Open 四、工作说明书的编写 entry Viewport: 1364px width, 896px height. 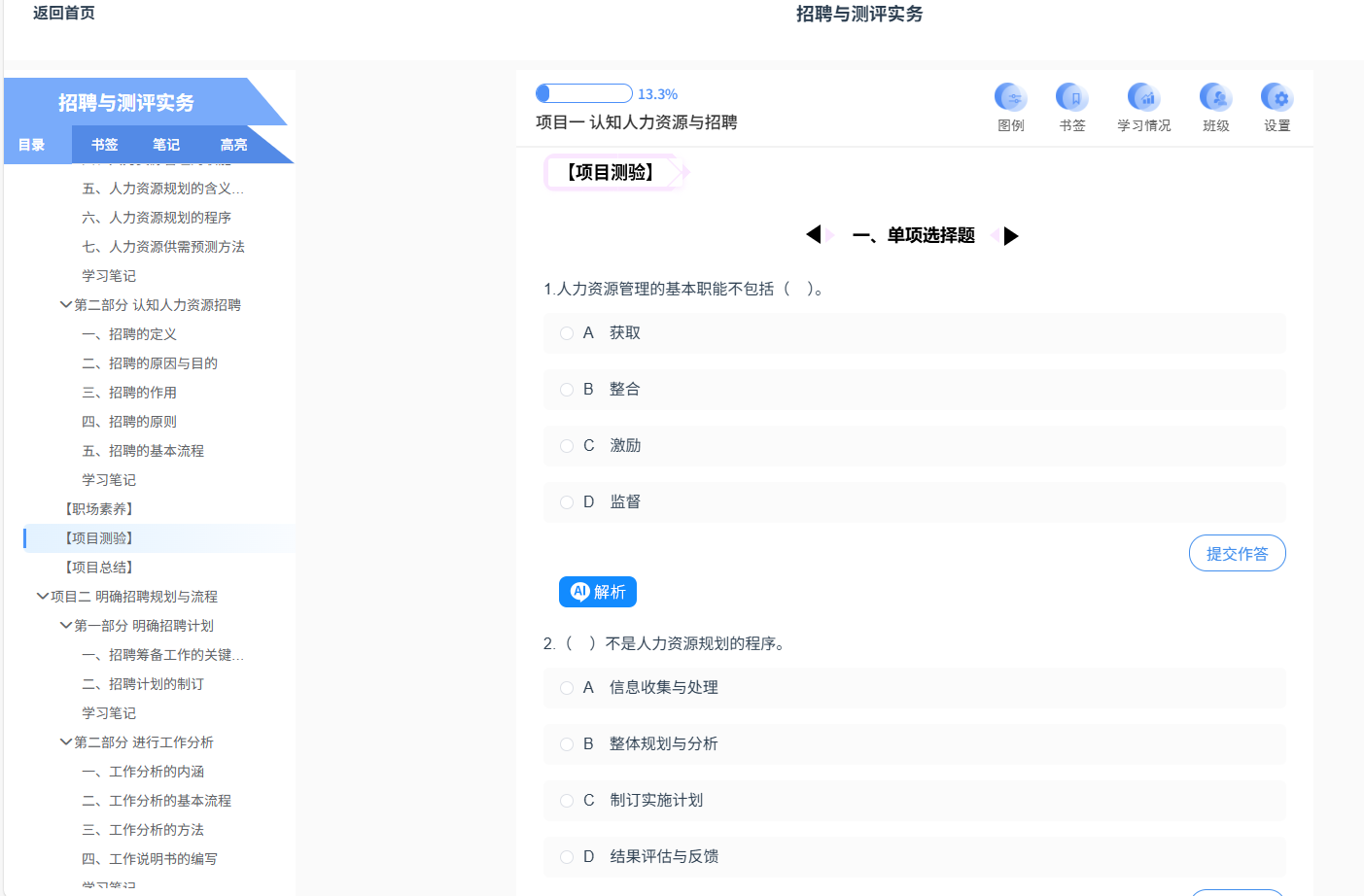(x=150, y=859)
